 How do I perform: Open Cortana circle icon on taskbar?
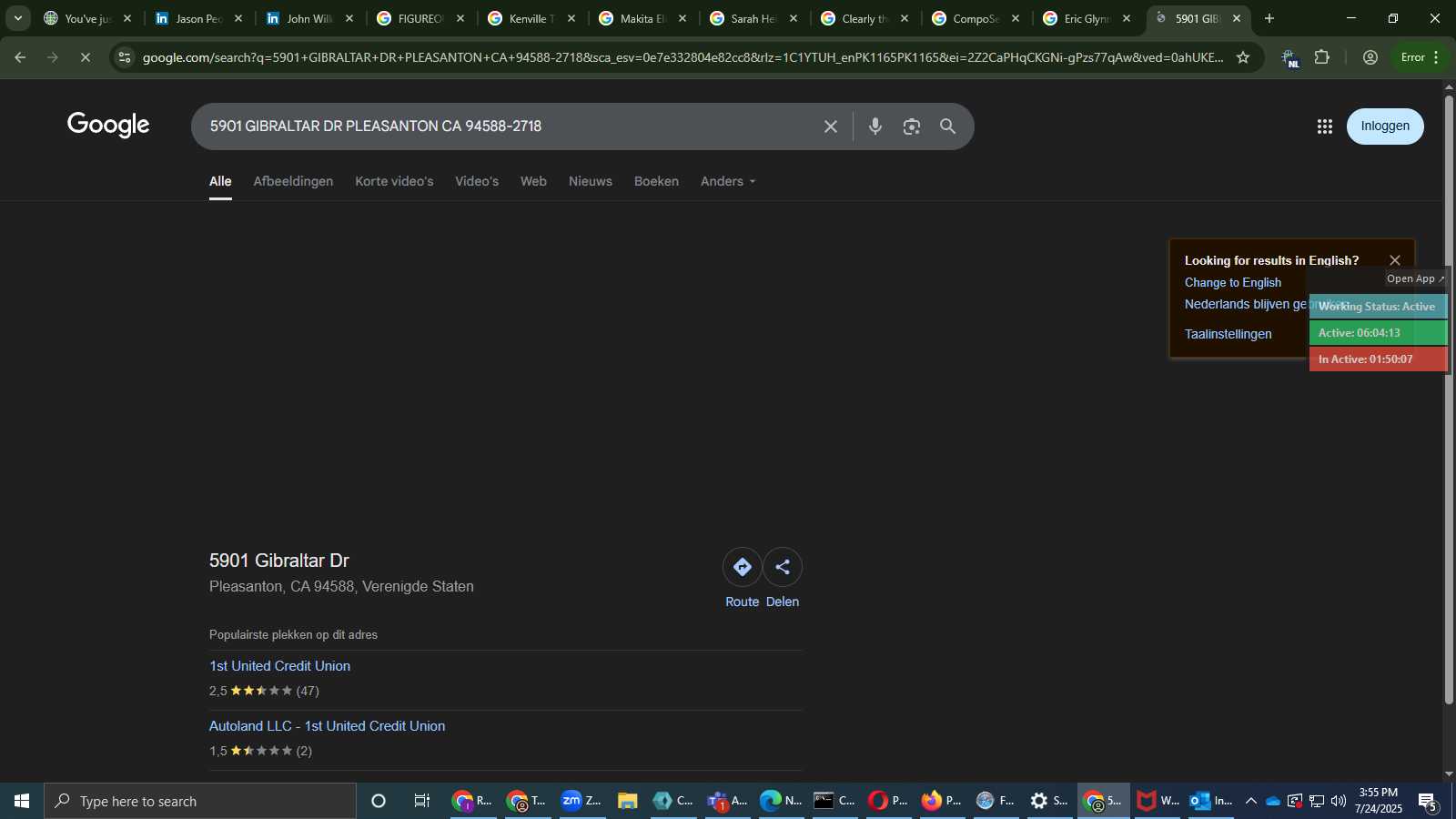click(x=379, y=801)
